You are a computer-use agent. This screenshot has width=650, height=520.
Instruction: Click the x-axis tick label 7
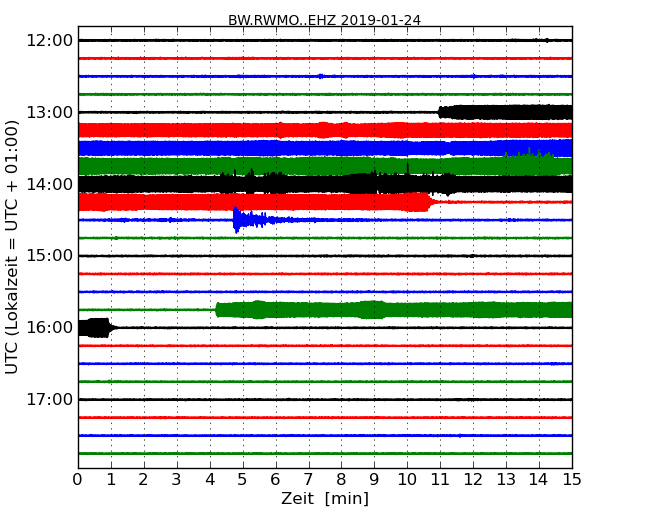tap(308, 480)
